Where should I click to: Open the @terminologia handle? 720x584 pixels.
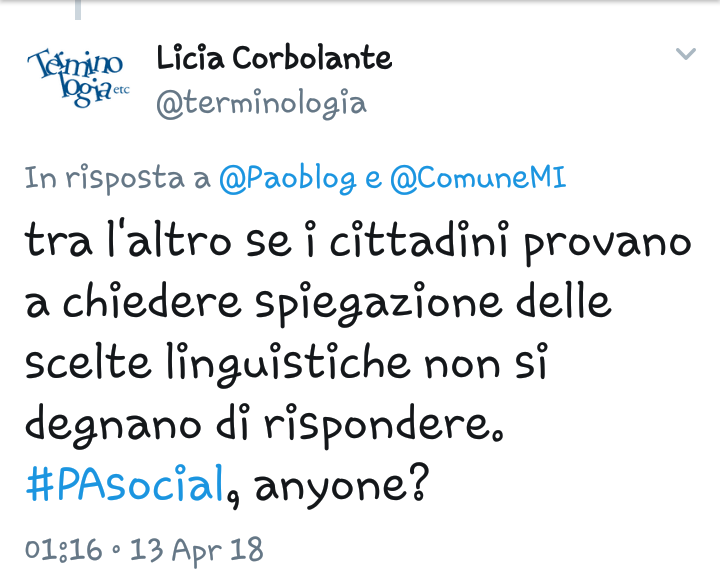click(x=261, y=103)
